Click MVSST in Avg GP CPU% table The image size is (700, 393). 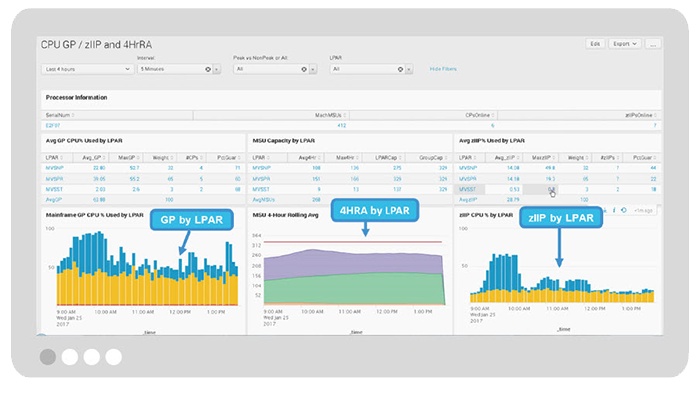(54, 189)
